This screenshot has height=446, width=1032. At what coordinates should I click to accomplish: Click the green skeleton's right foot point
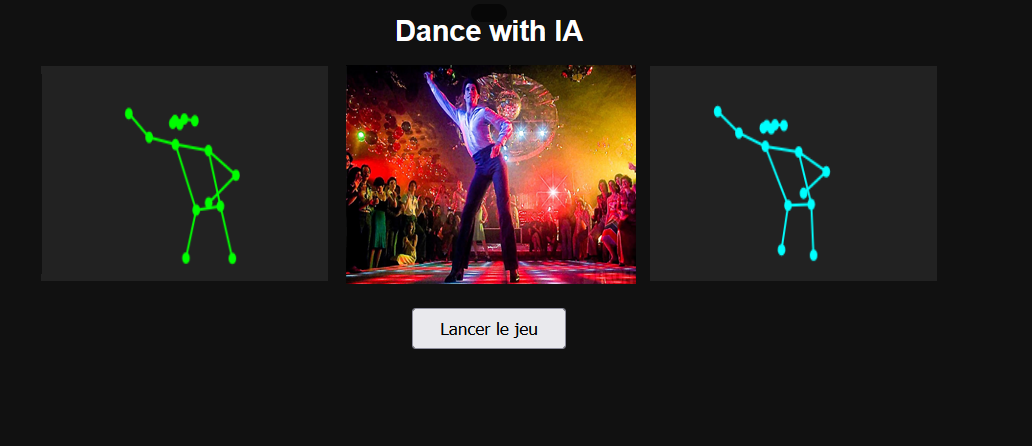232,259
